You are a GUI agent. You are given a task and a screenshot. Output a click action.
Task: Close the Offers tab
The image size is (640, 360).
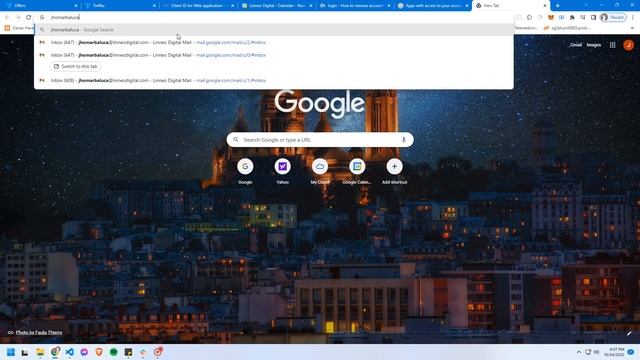tap(76, 6)
